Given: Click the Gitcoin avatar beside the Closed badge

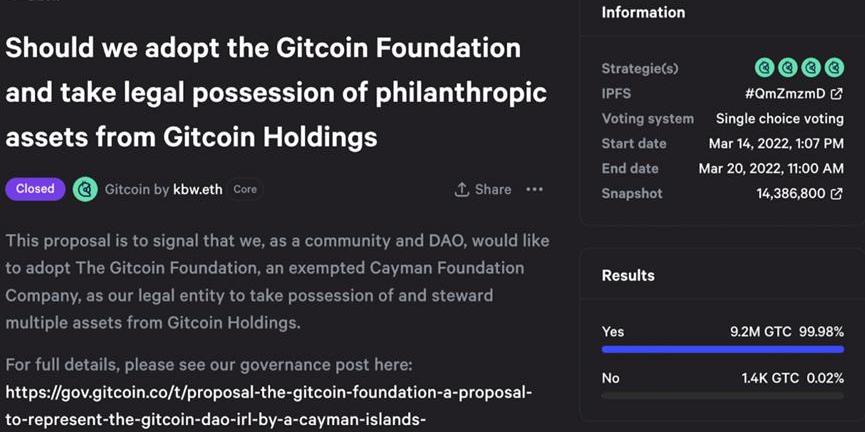Looking at the screenshot, I should [x=86, y=189].
